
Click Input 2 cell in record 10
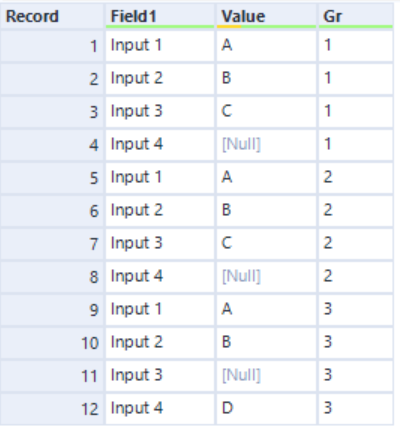coord(160,343)
